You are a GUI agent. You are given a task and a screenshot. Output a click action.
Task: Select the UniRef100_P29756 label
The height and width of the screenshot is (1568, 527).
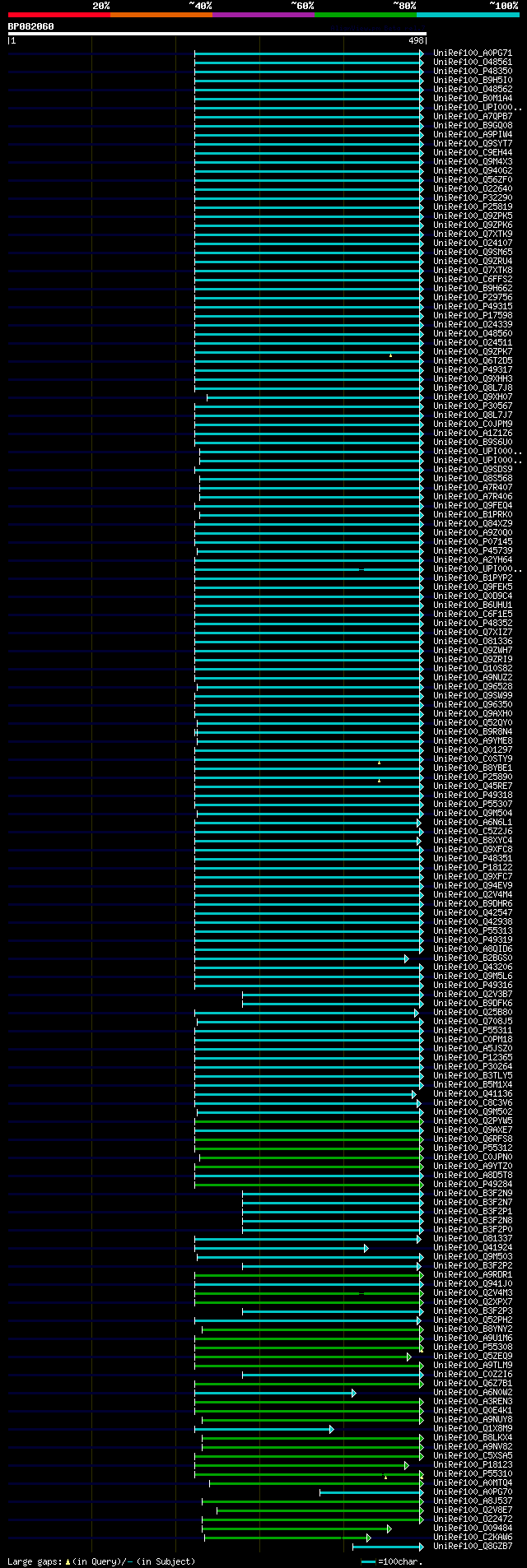pyautogui.click(x=473, y=297)
